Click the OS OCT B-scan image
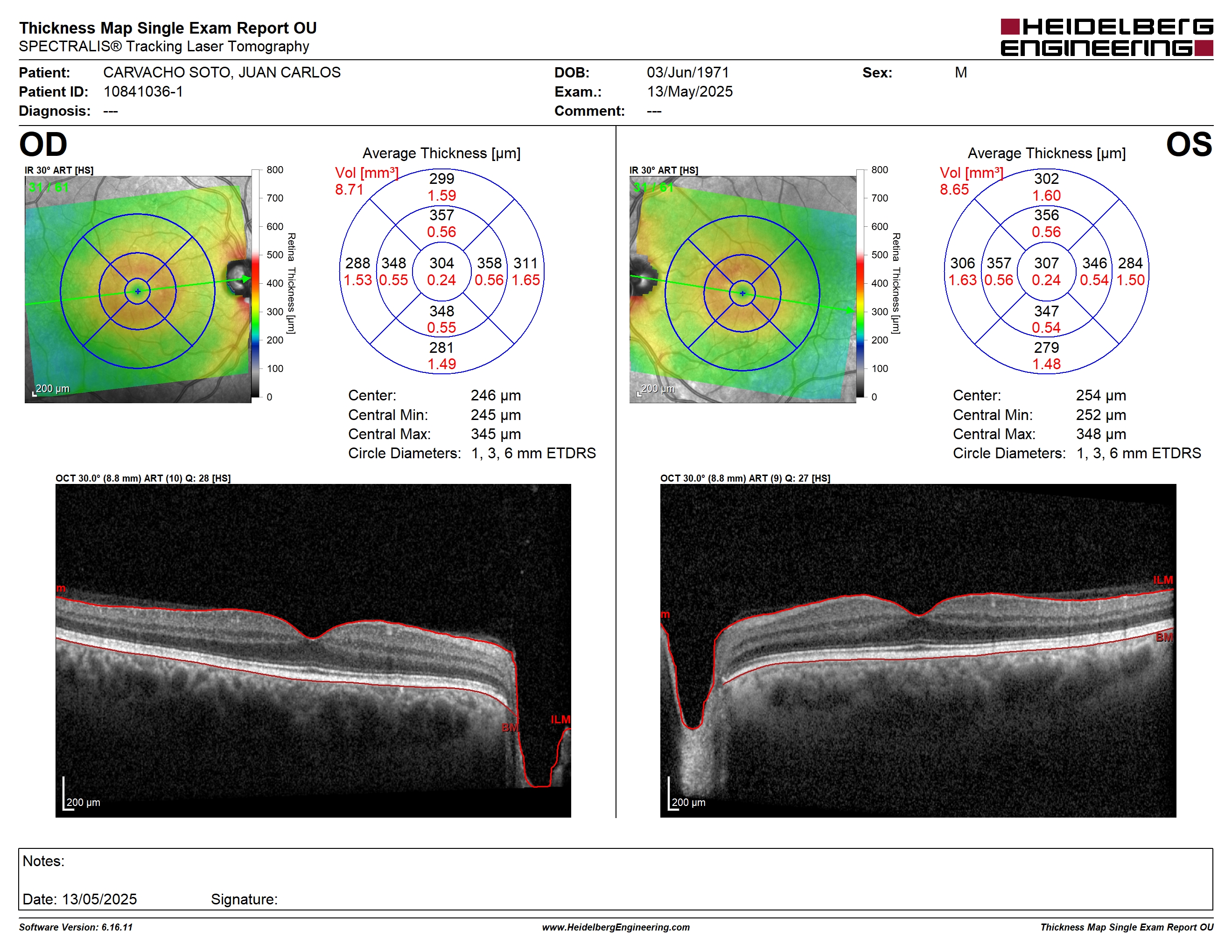Image resolution: width=1232 pixels, height=952 pixels. tap(918, 650)
